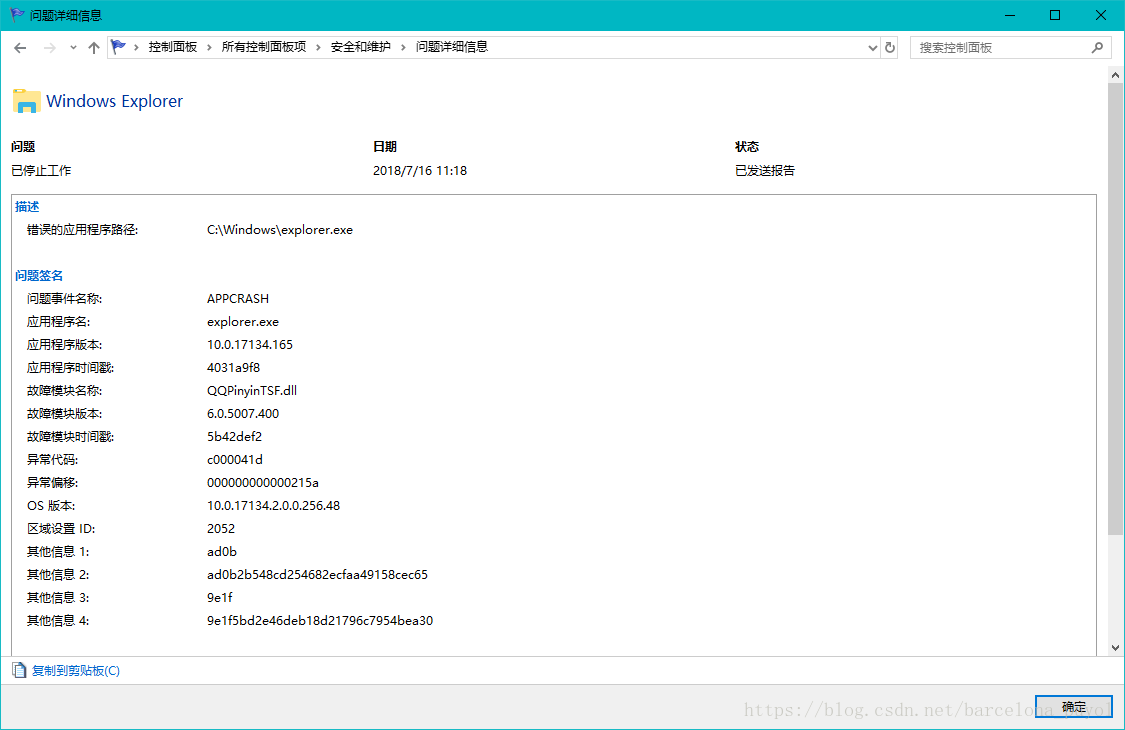Select the APPCRASH event name value

238,299
